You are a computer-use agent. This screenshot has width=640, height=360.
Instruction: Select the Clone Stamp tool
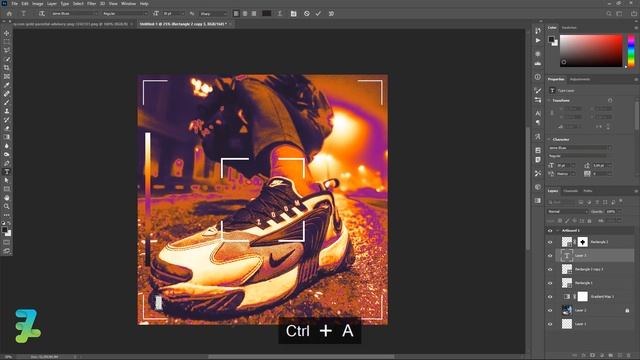coord(7,111)
